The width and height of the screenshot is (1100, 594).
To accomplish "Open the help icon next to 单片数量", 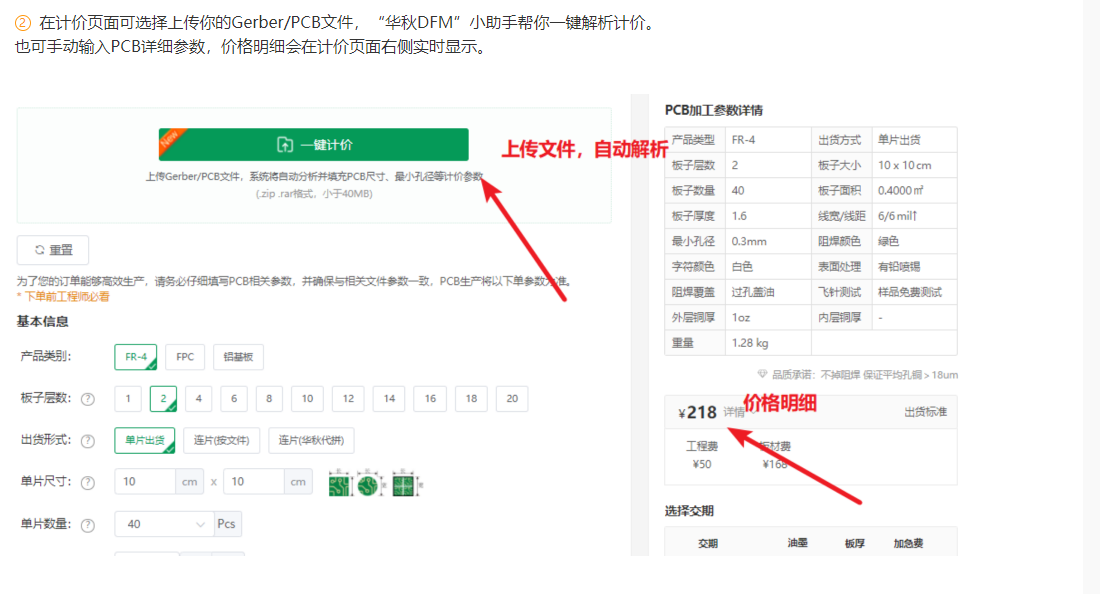I will click(88, 523).
